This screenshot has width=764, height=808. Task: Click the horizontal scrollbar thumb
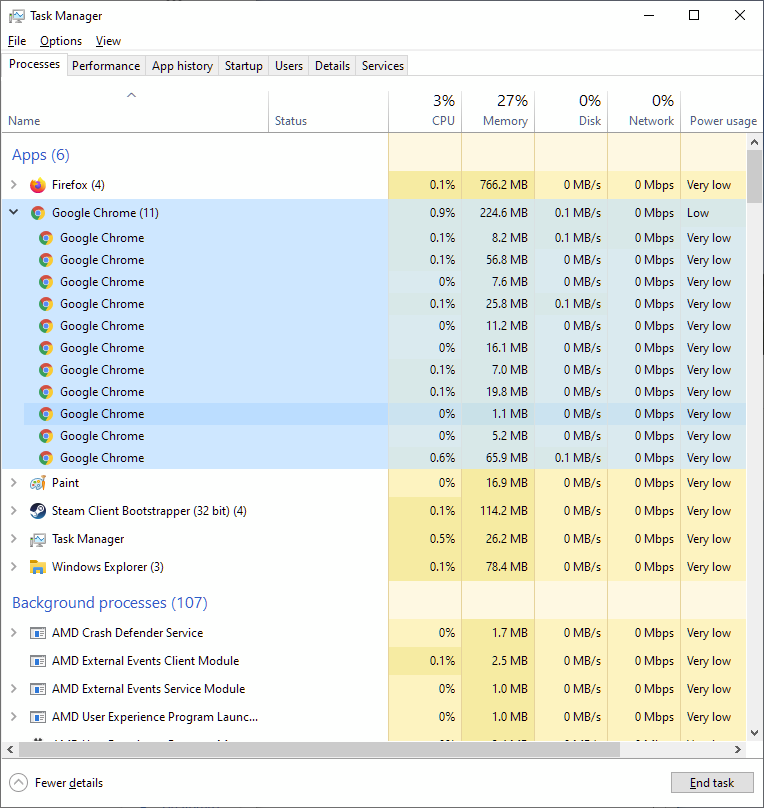tap(319, 750)
